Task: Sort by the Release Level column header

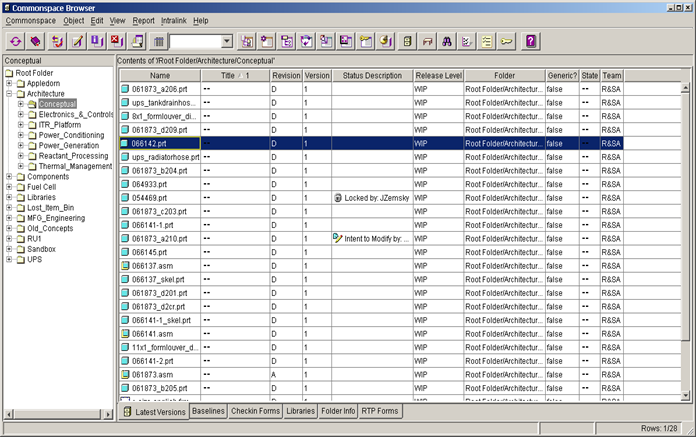Action: (x=439, y=75)
